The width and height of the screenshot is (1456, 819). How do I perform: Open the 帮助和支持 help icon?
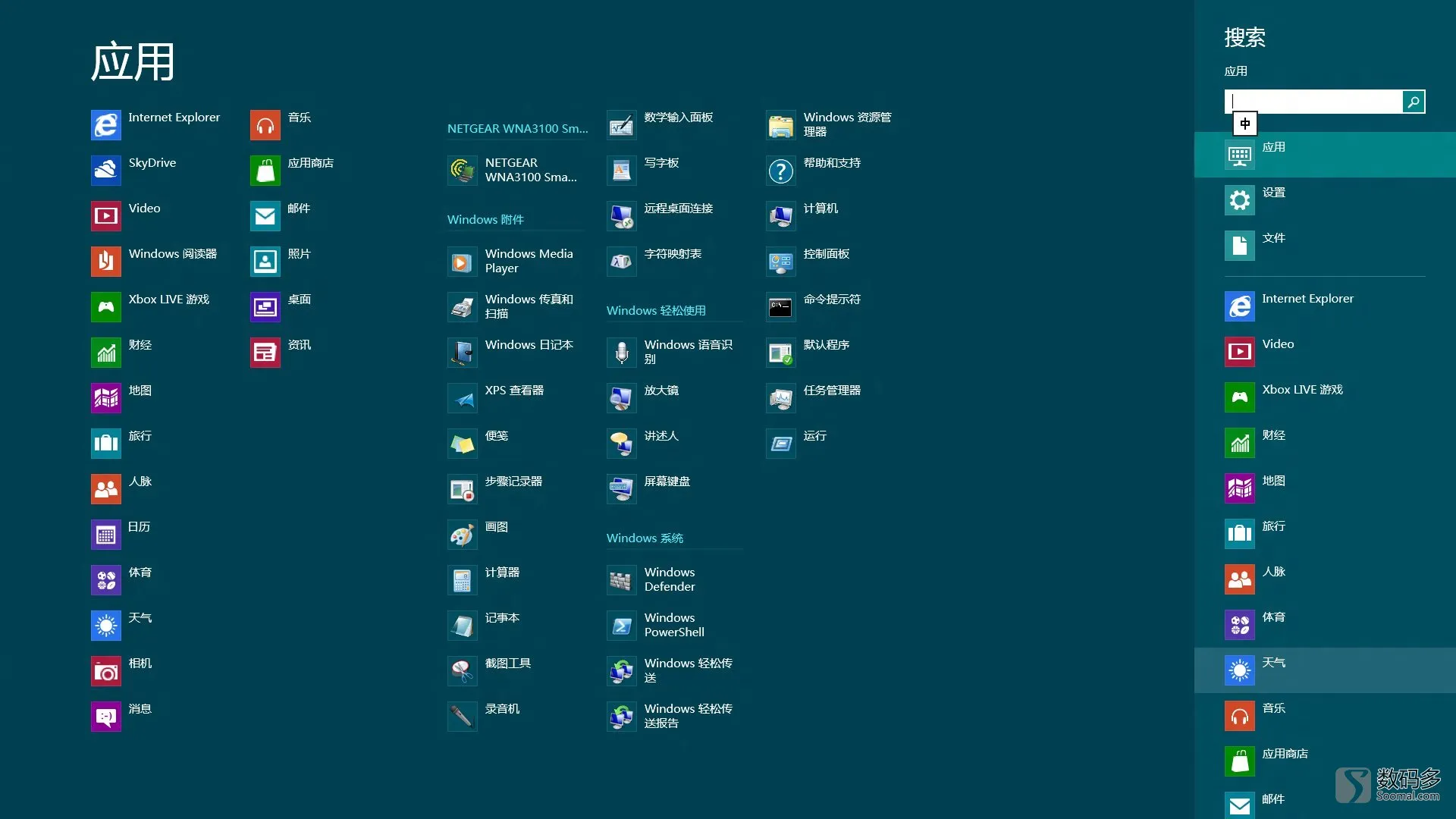tap(781, 171)
